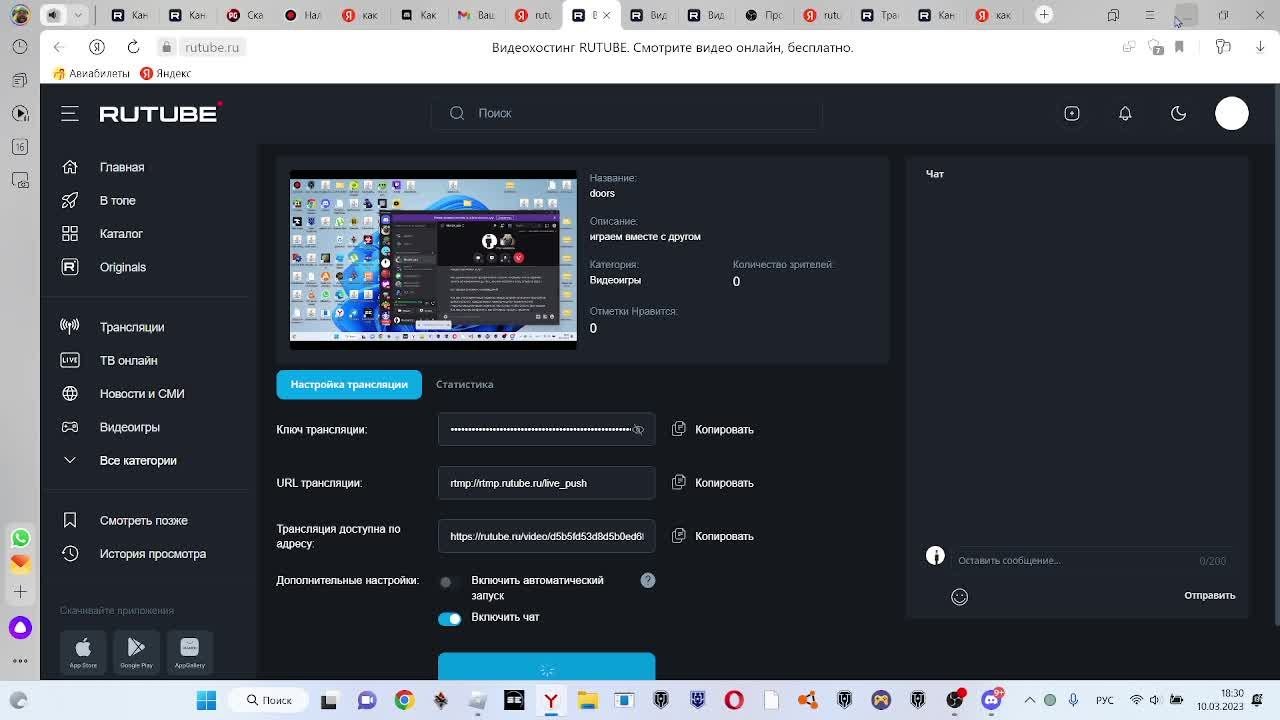Switch the РУС keyboard language
Viewport: 1280px width, 720px height.
(x=1105, y=700)
